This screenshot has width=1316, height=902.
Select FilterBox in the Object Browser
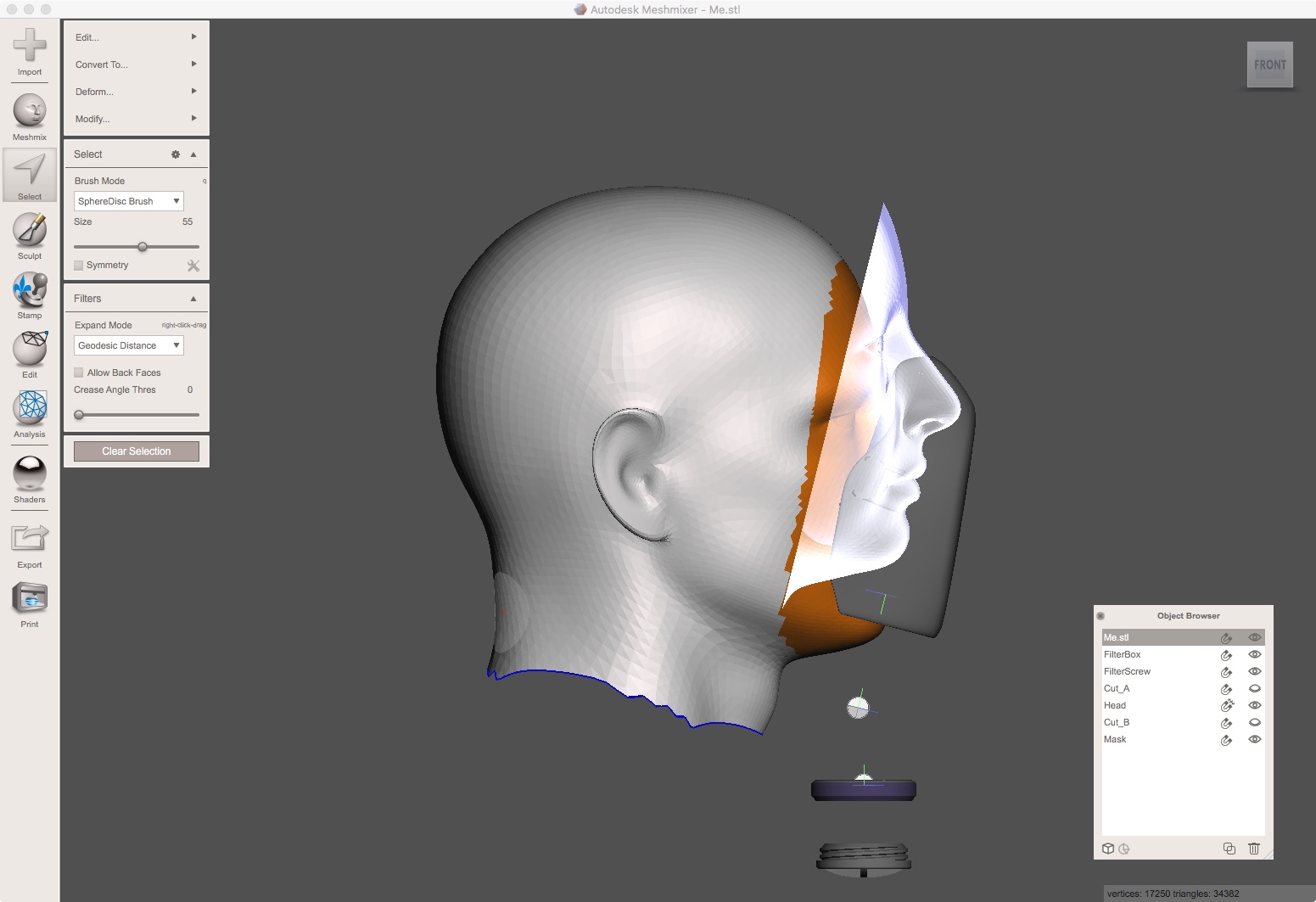(1183, 655)
